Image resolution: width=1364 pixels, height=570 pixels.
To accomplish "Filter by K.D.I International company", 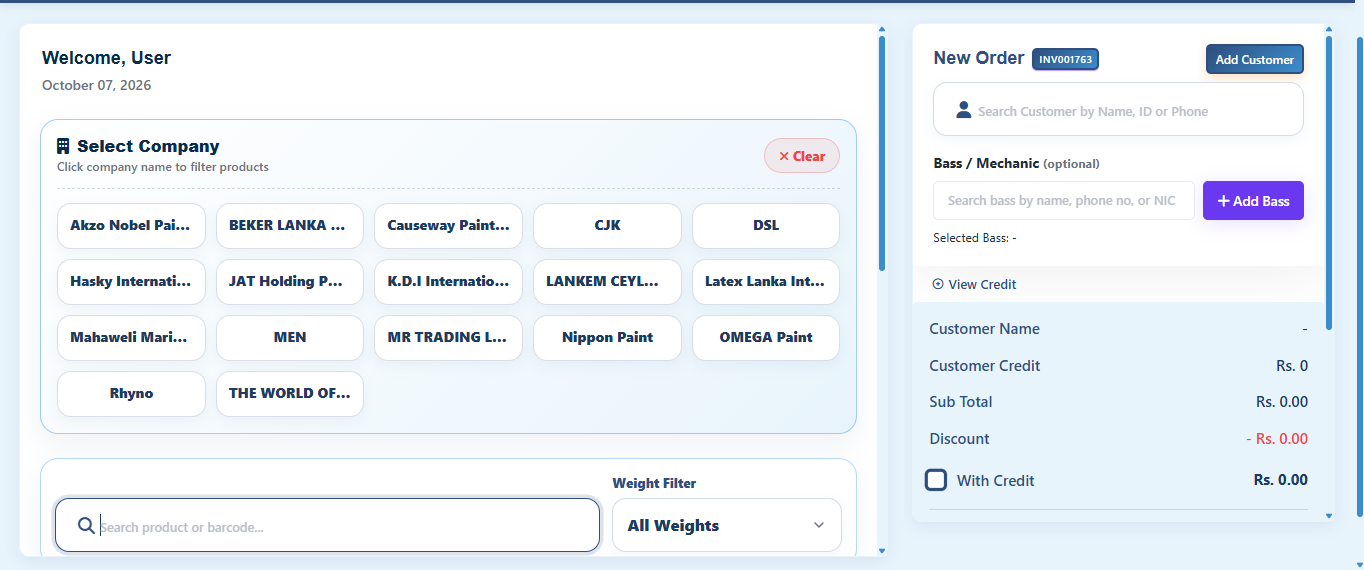I will coord(449,282).
